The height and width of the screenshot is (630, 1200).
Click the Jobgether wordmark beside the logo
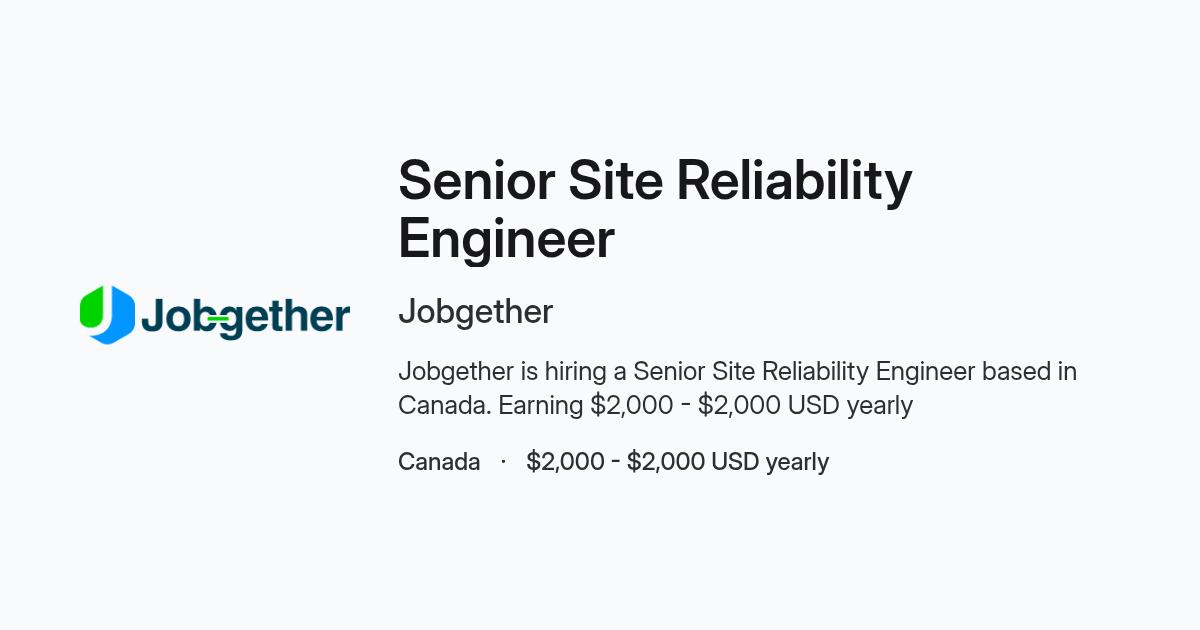(245, 317)
